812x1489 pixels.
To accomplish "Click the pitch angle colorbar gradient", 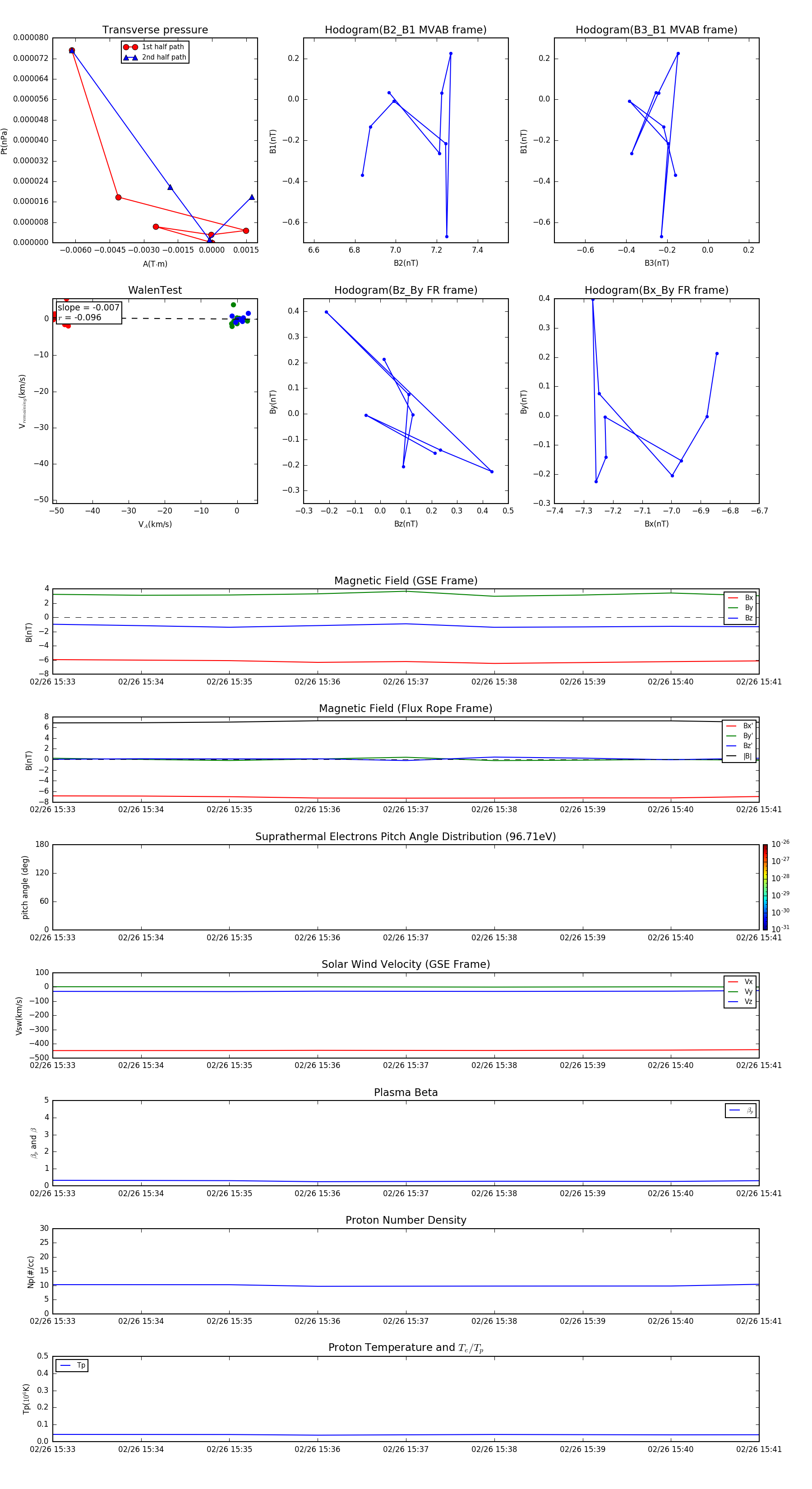I will (765, 887).
